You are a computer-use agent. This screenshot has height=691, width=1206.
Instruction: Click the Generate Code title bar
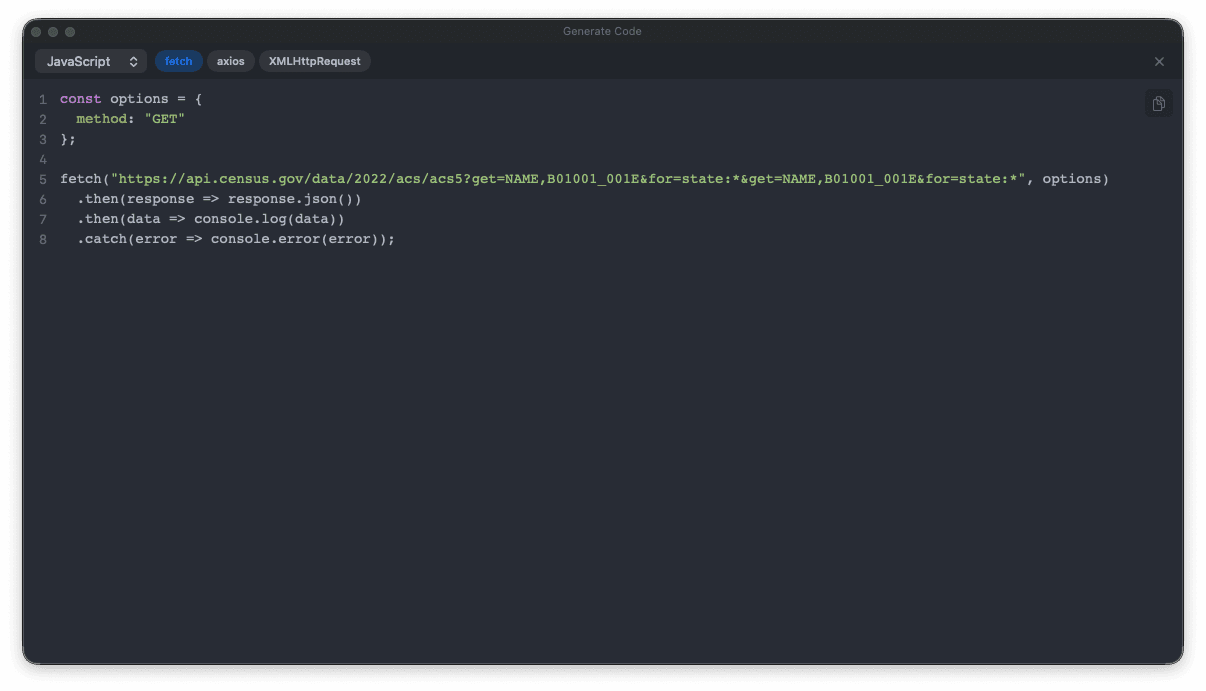click(x=601, y=31)
